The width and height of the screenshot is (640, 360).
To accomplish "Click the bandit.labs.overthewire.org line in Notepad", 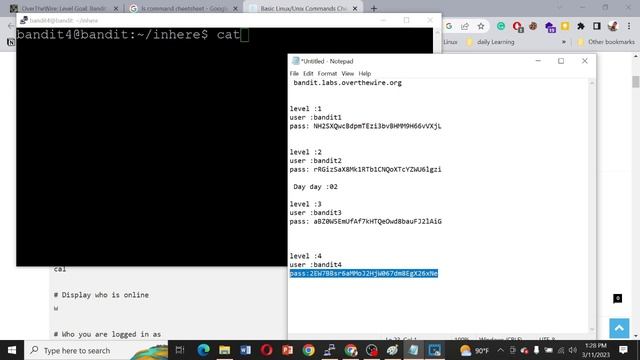I will 347,83.
